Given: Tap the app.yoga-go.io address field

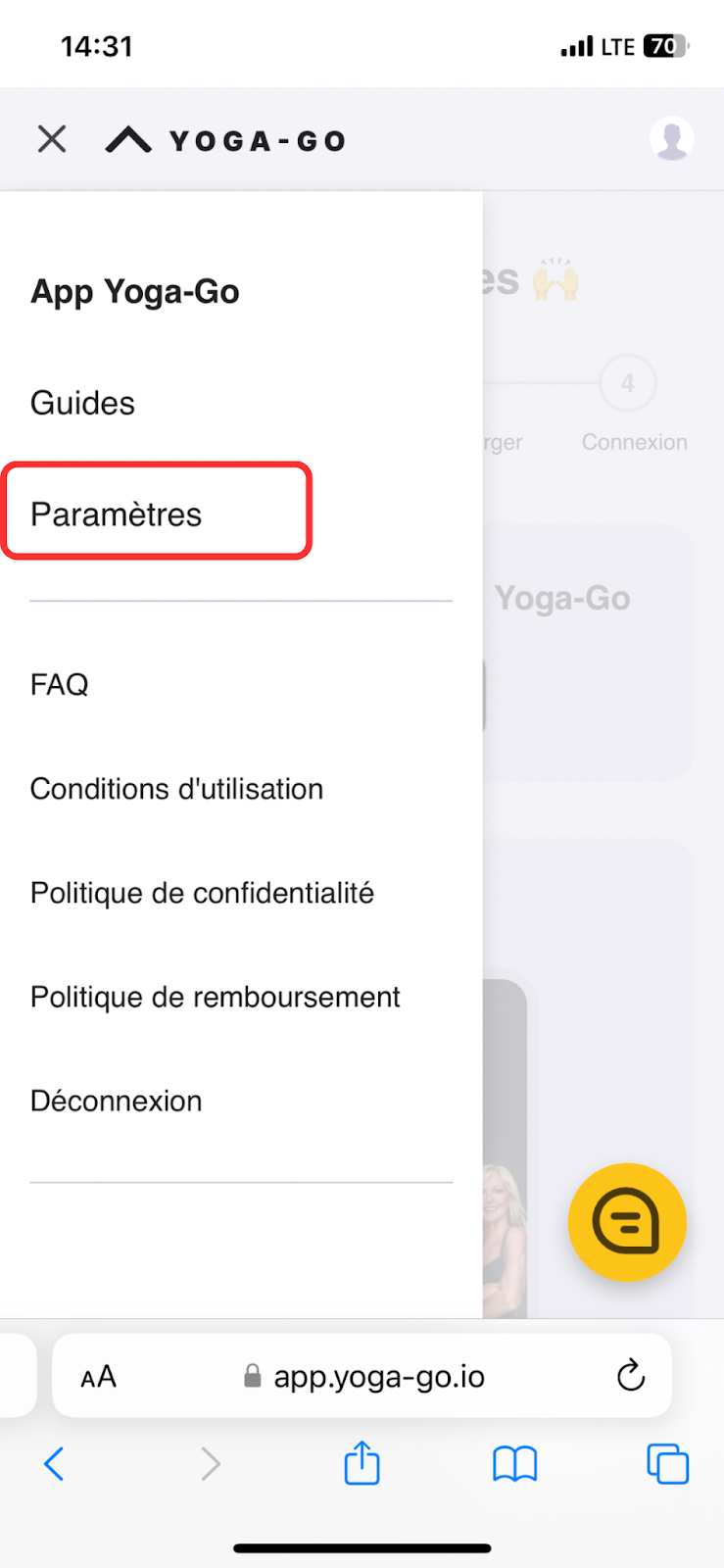Looking at the screenshot, I should [378, 1377].
